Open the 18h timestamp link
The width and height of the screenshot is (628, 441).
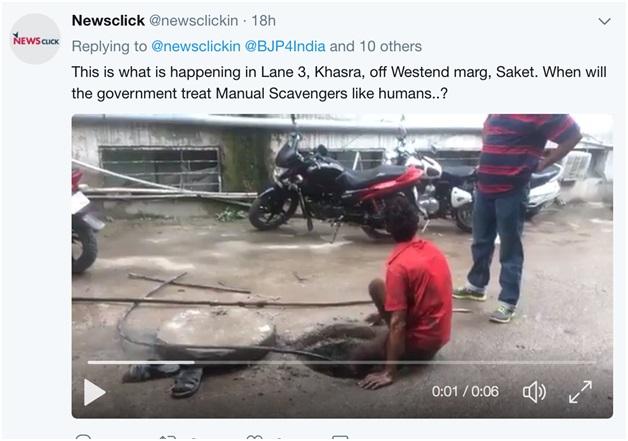coord(263,20)
